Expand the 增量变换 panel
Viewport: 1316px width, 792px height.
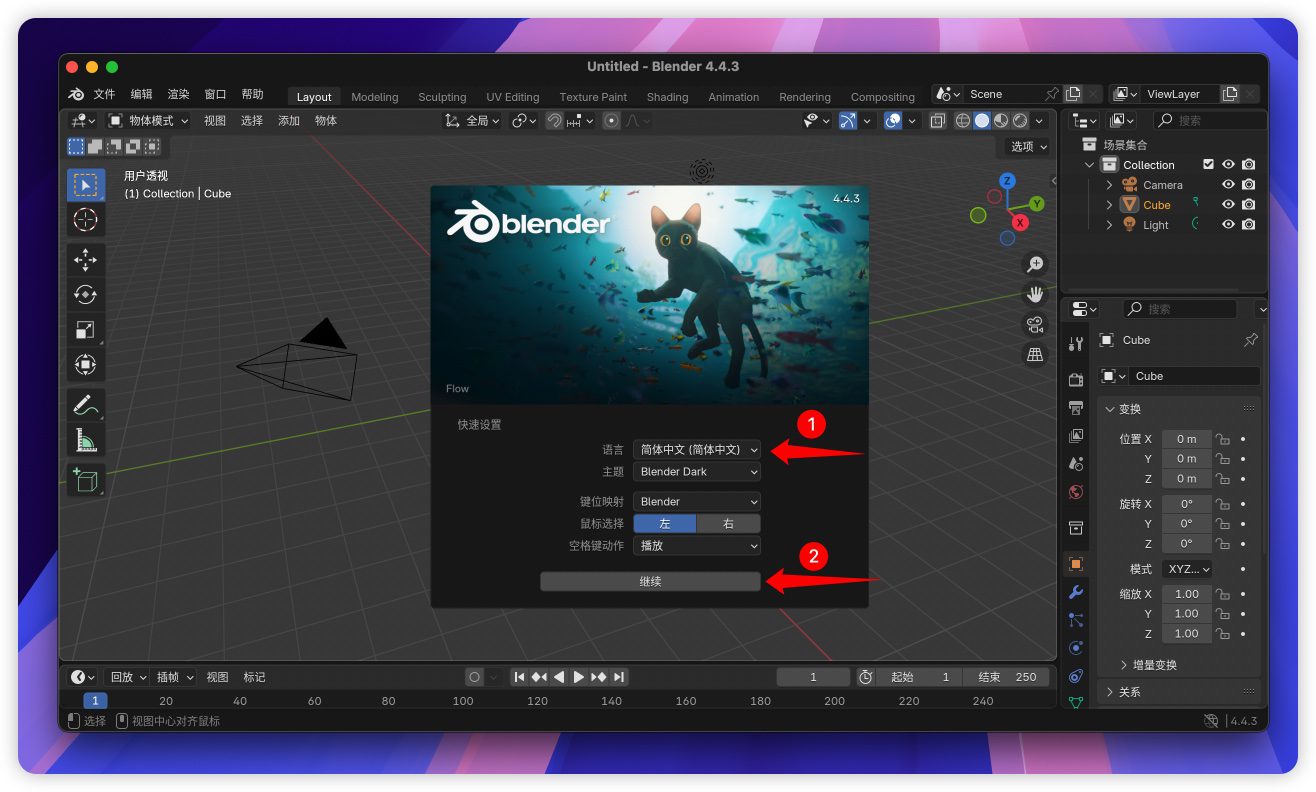click(1153, 665)
